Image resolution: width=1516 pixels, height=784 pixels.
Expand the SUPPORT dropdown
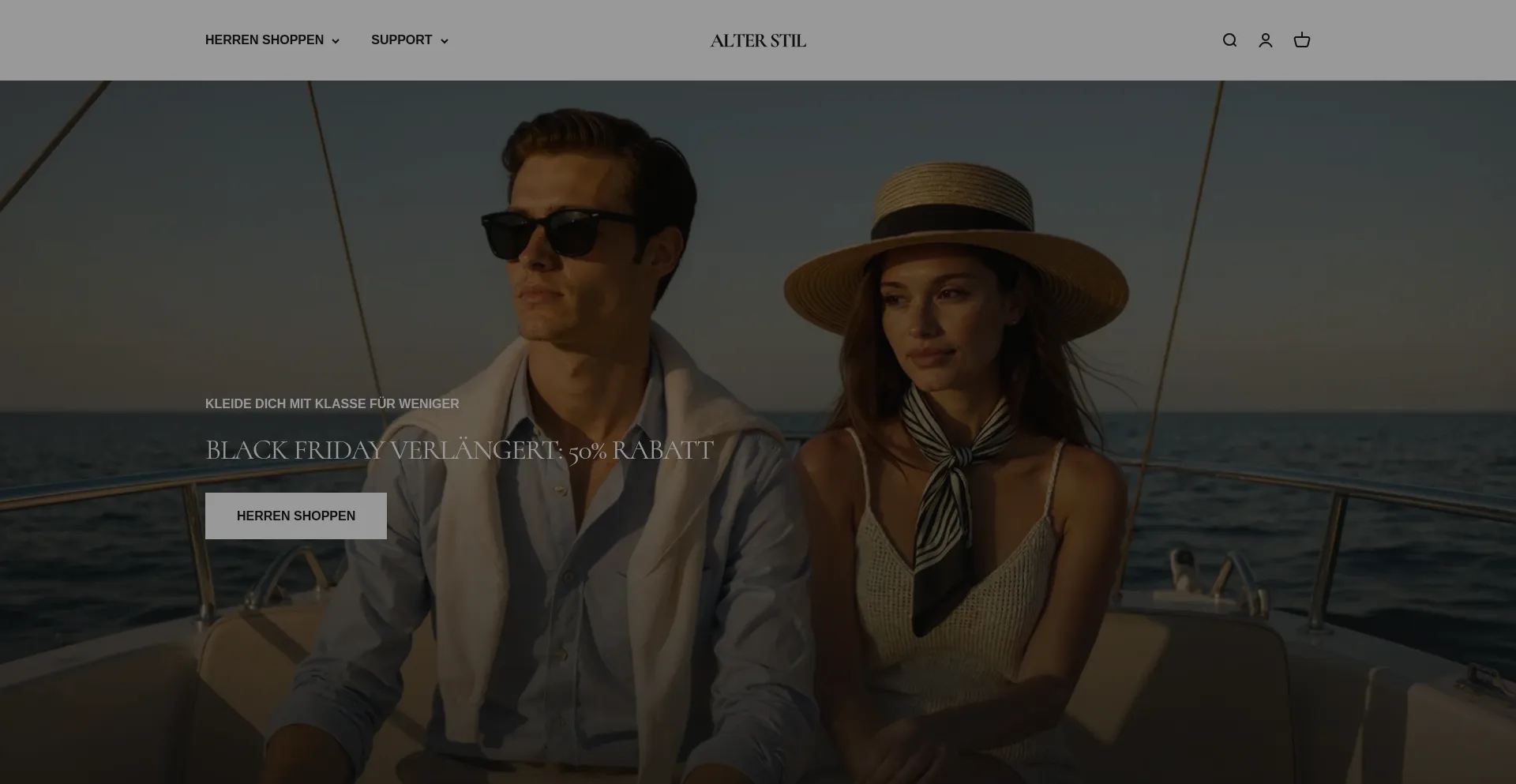(409, 39)
